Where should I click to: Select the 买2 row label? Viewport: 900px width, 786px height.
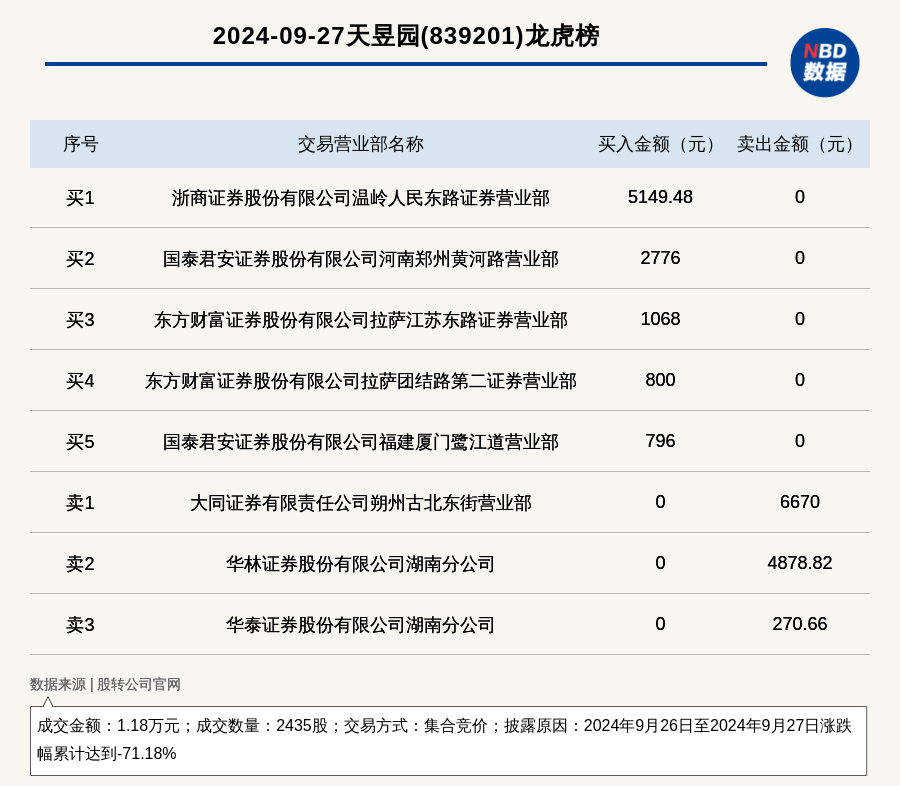(80, 259)
